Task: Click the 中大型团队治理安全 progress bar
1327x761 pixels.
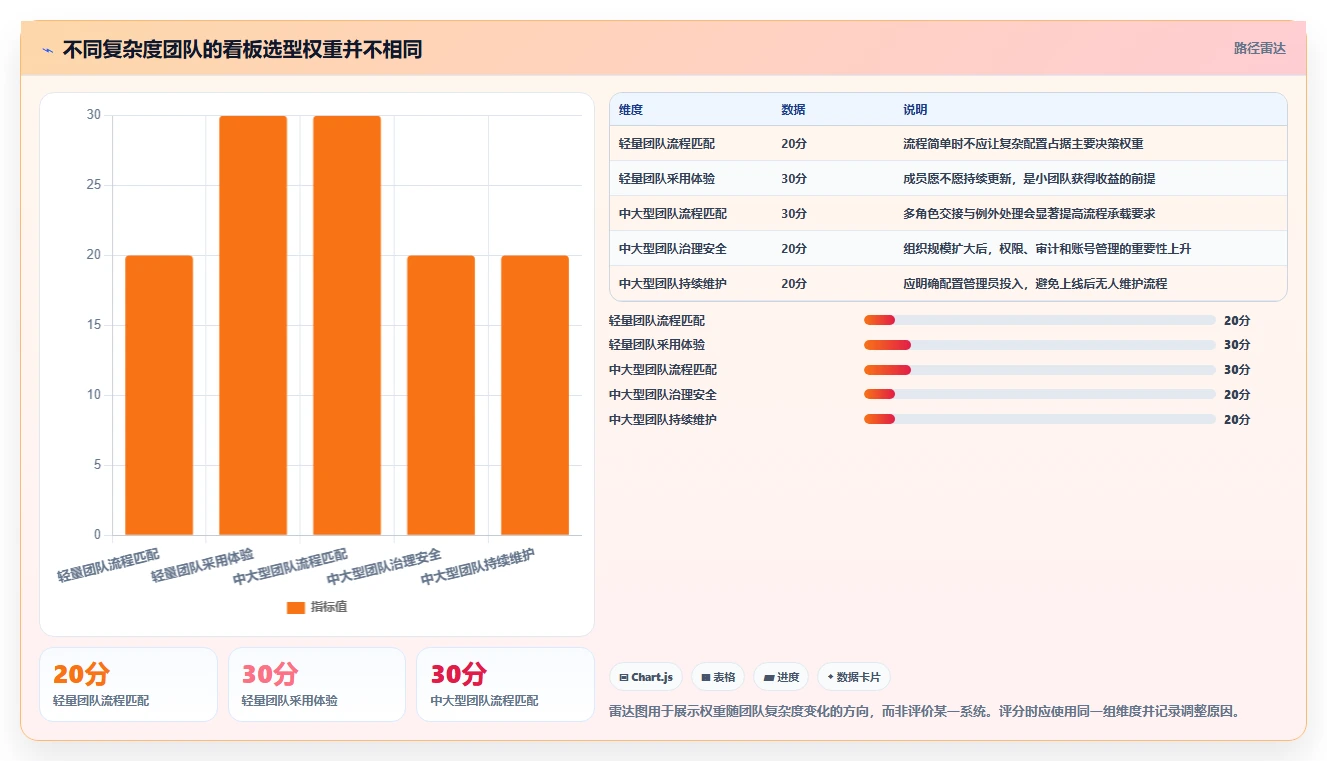Action: pos(1040,394)
